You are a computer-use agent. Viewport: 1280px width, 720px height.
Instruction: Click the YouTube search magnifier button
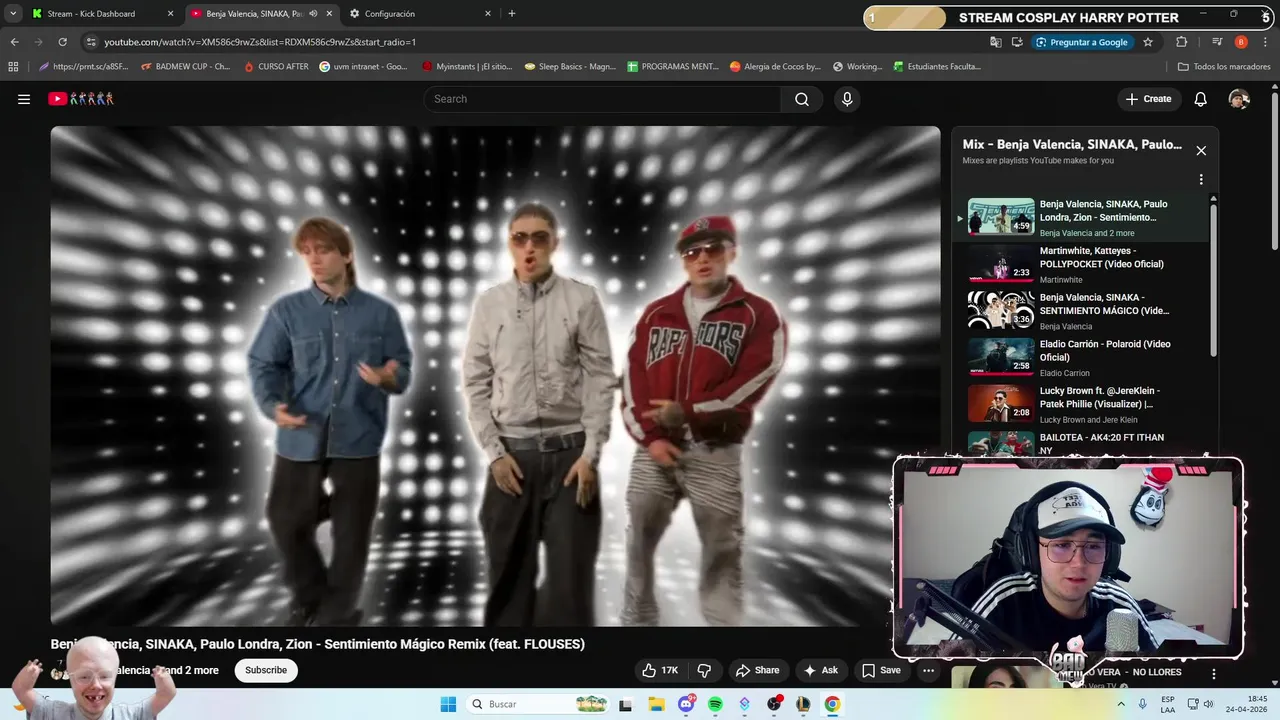802,99
